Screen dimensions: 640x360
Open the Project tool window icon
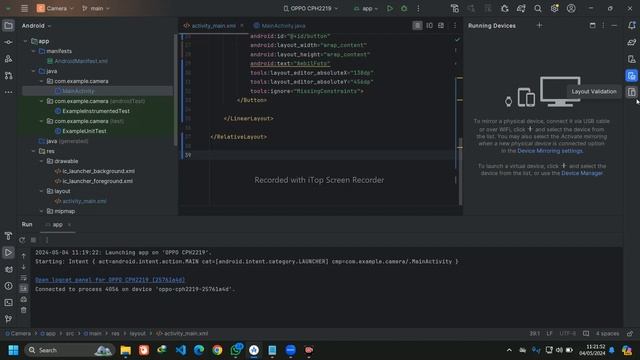(x=8, y=26)
